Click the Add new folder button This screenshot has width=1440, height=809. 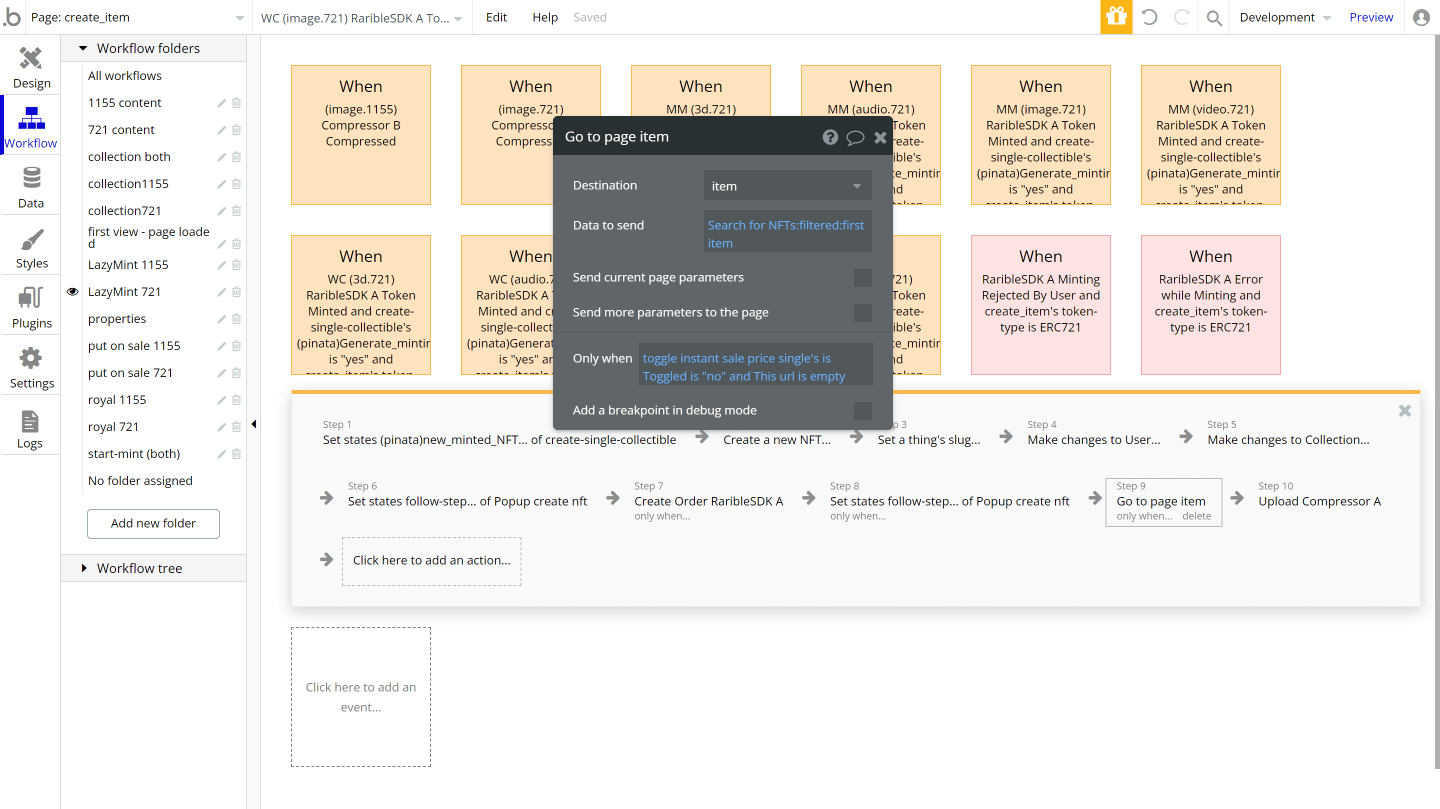point(152,523)
